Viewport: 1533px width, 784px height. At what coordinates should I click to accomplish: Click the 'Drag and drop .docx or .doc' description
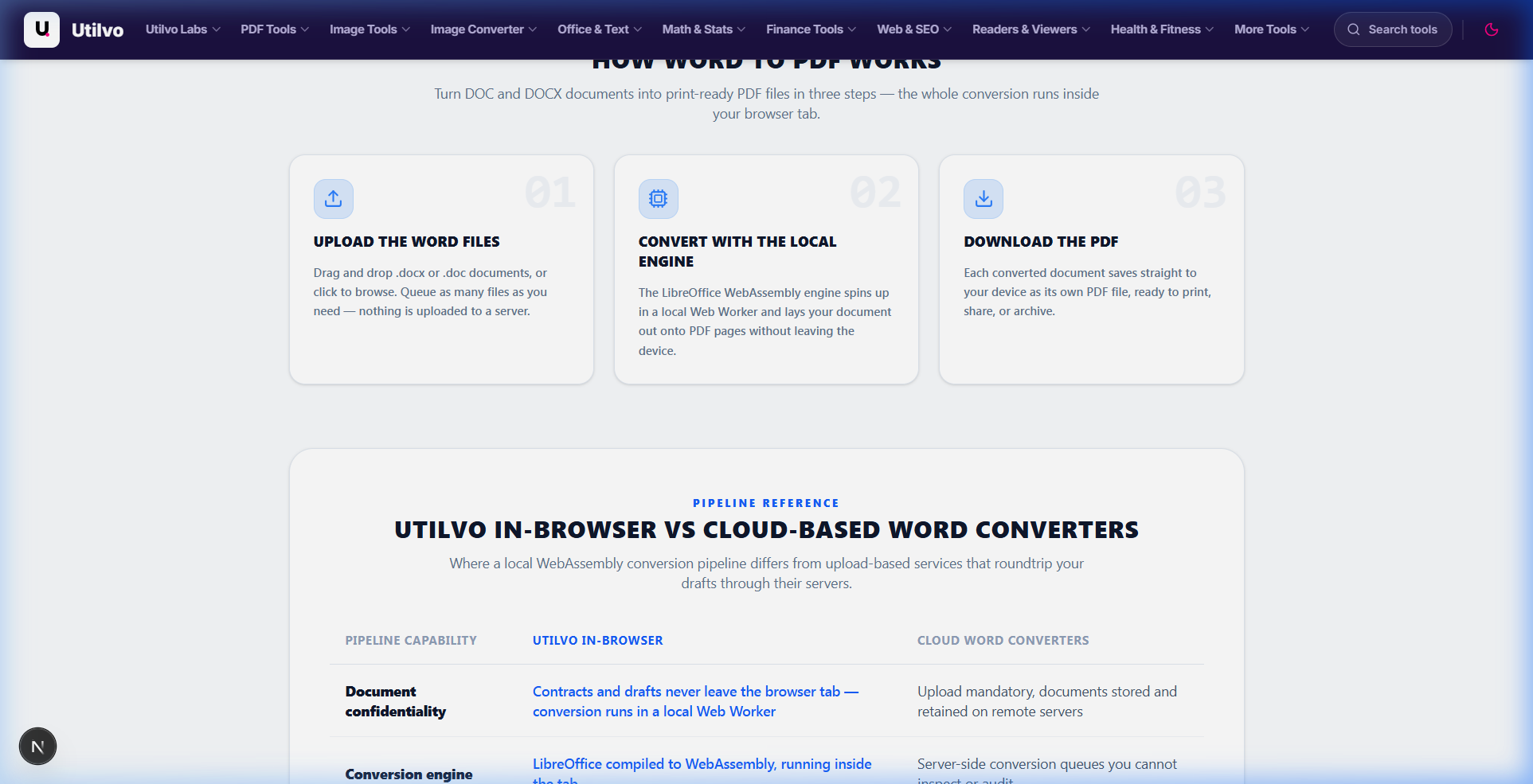coord(430,292)
